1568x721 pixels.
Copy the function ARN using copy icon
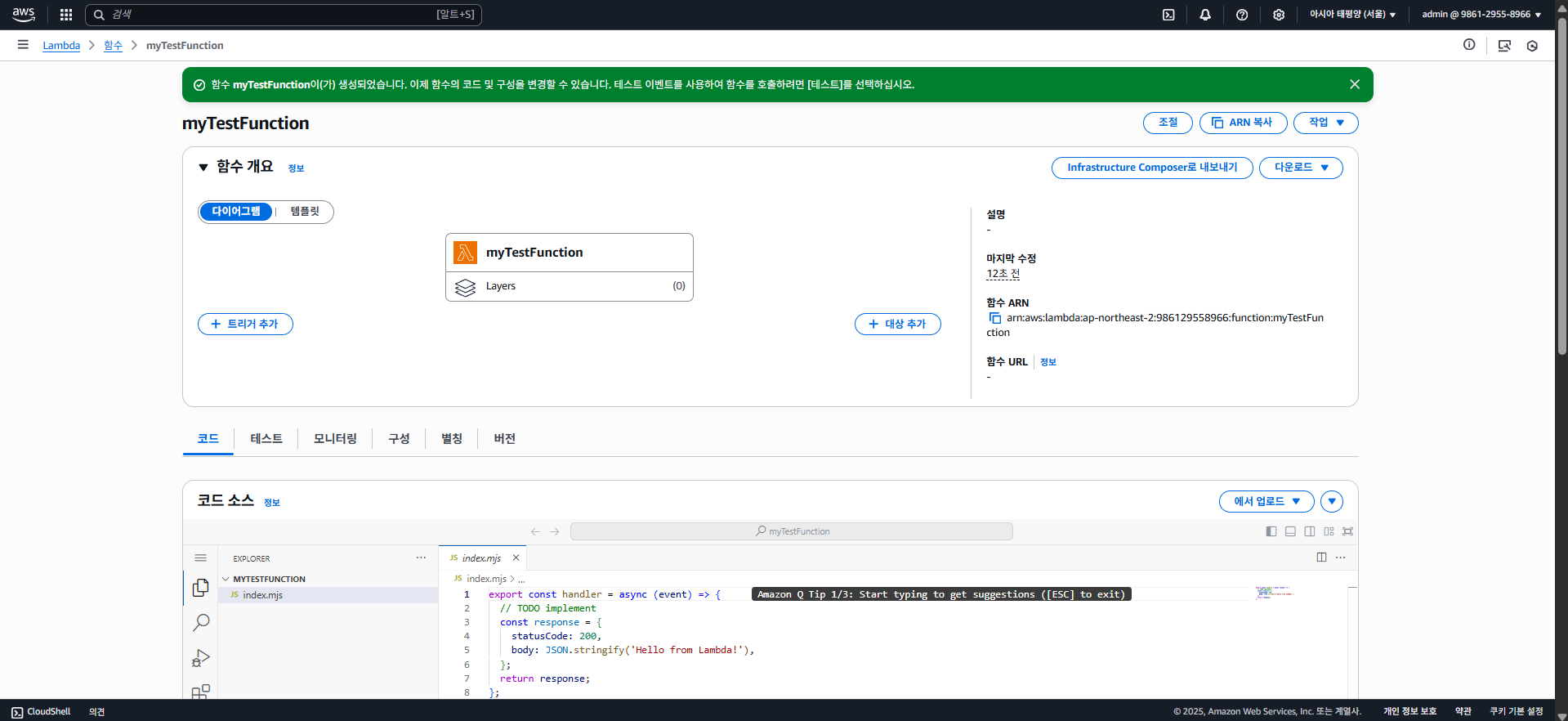994,318
